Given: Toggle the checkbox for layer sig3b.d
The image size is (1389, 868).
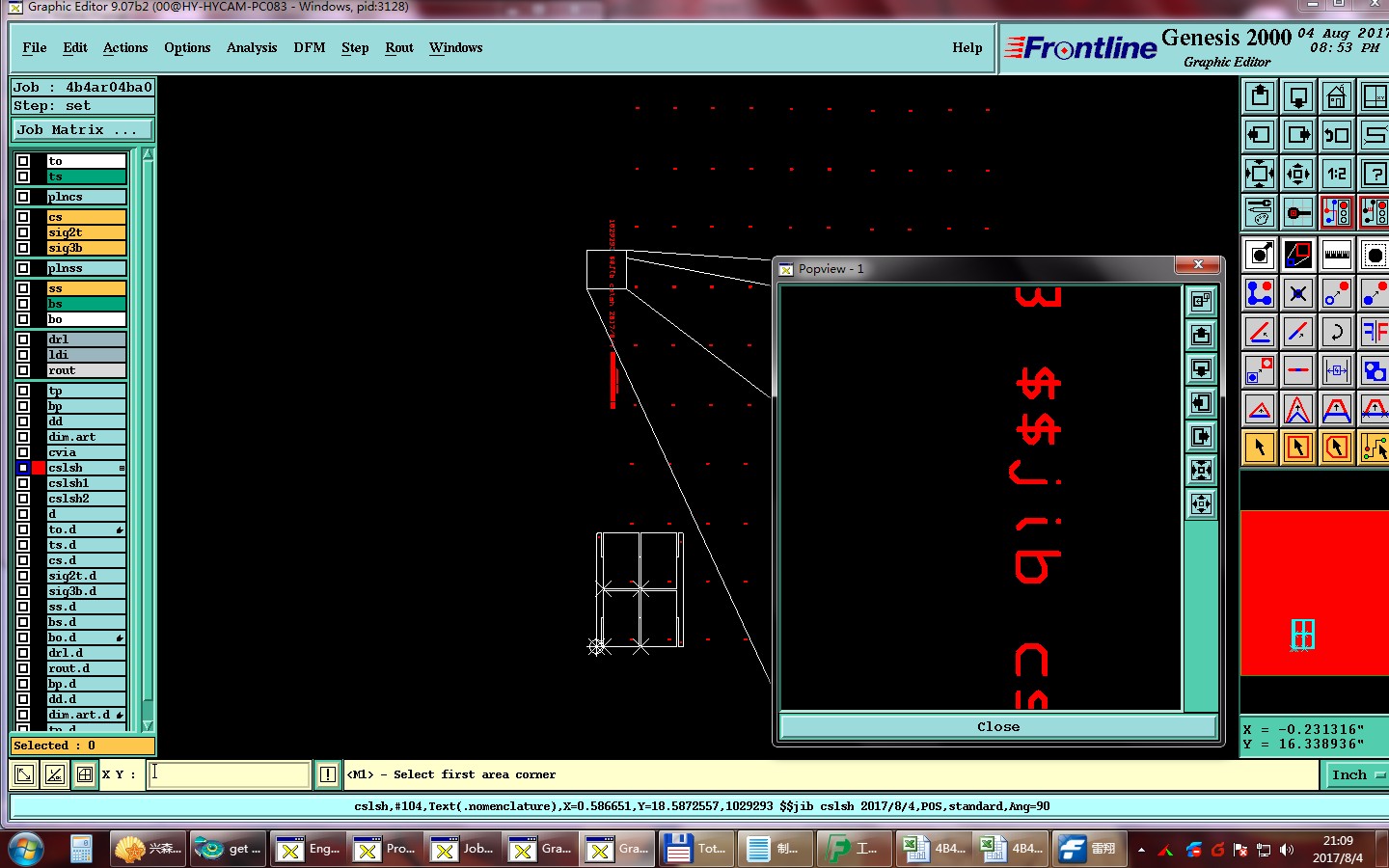Looking at the screenshot, I should 23,591.
